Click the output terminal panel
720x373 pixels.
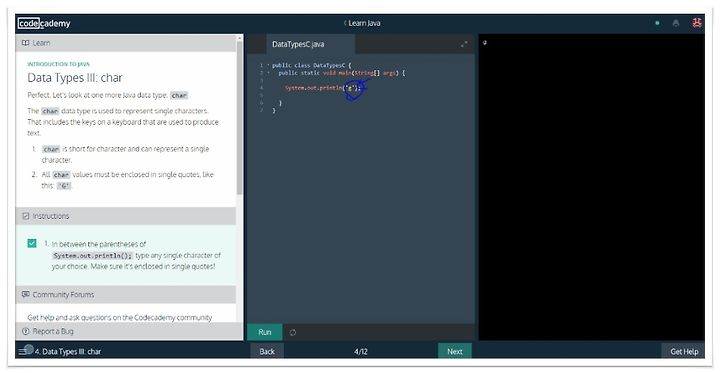point(591,187)
